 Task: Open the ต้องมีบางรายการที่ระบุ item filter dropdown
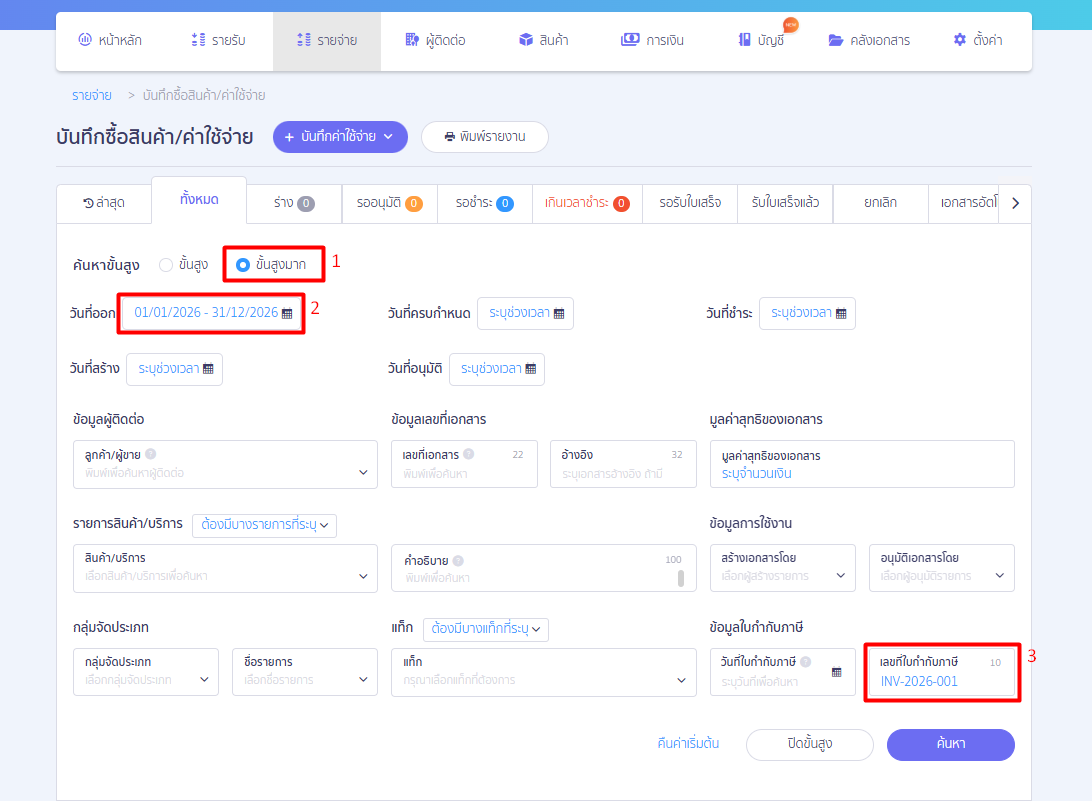(265, 525)
